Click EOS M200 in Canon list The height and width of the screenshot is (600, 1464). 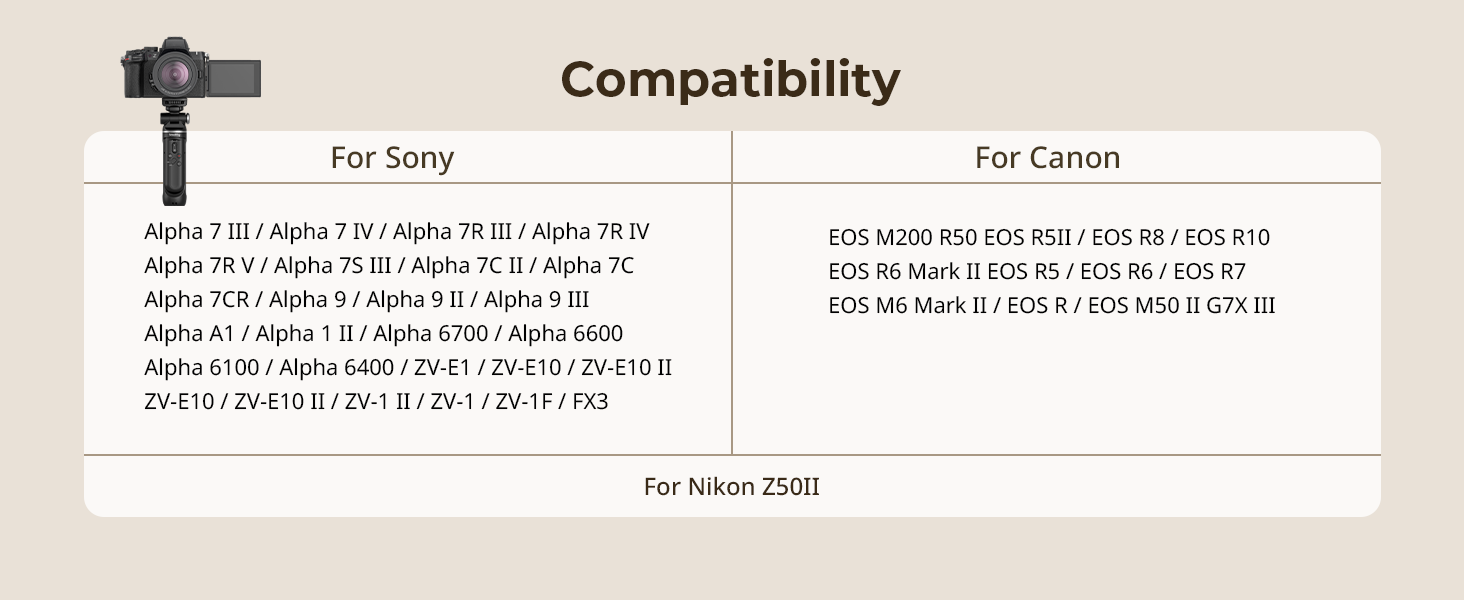pos(880,238)
